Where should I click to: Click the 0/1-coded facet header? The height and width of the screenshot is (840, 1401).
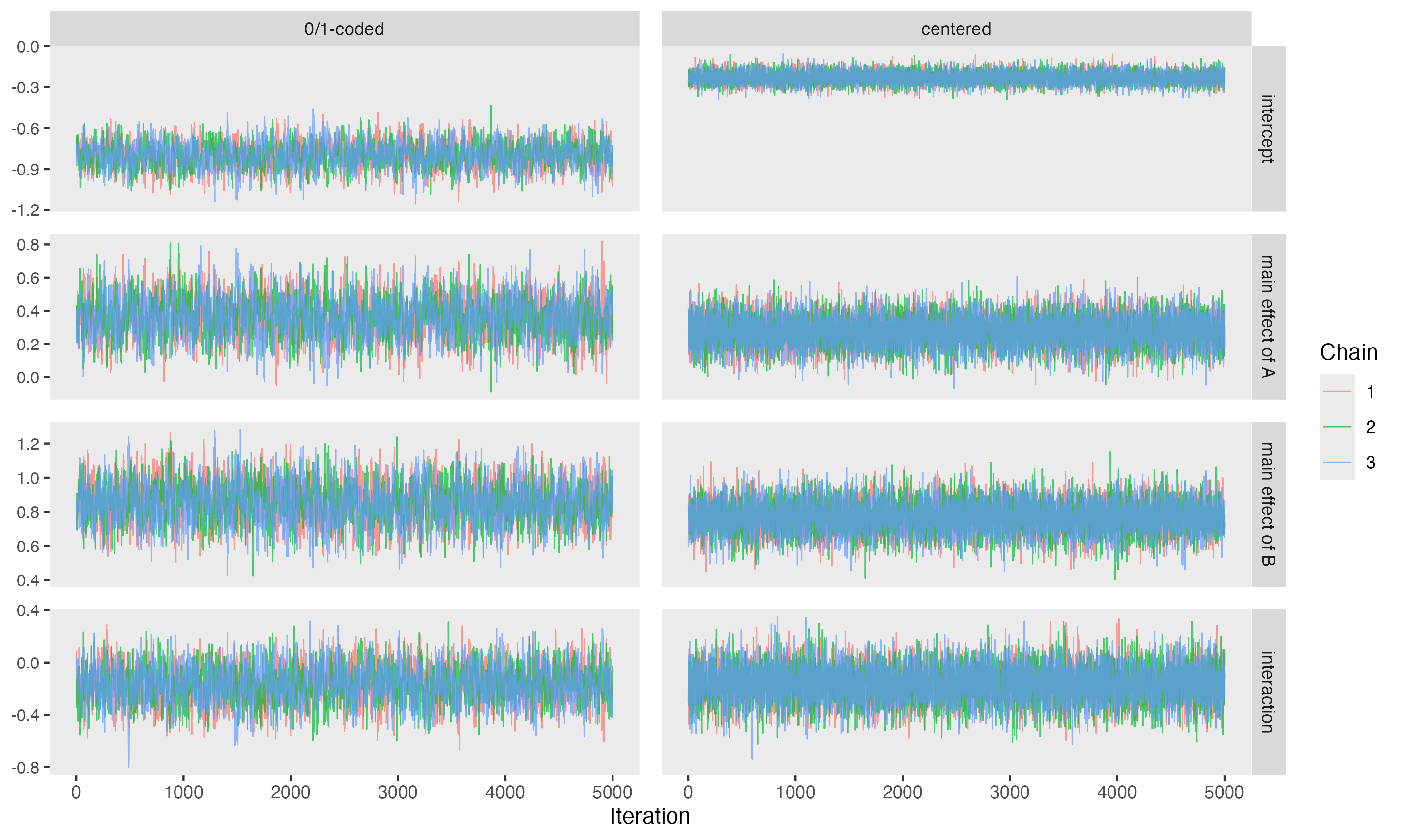[344, 29]
